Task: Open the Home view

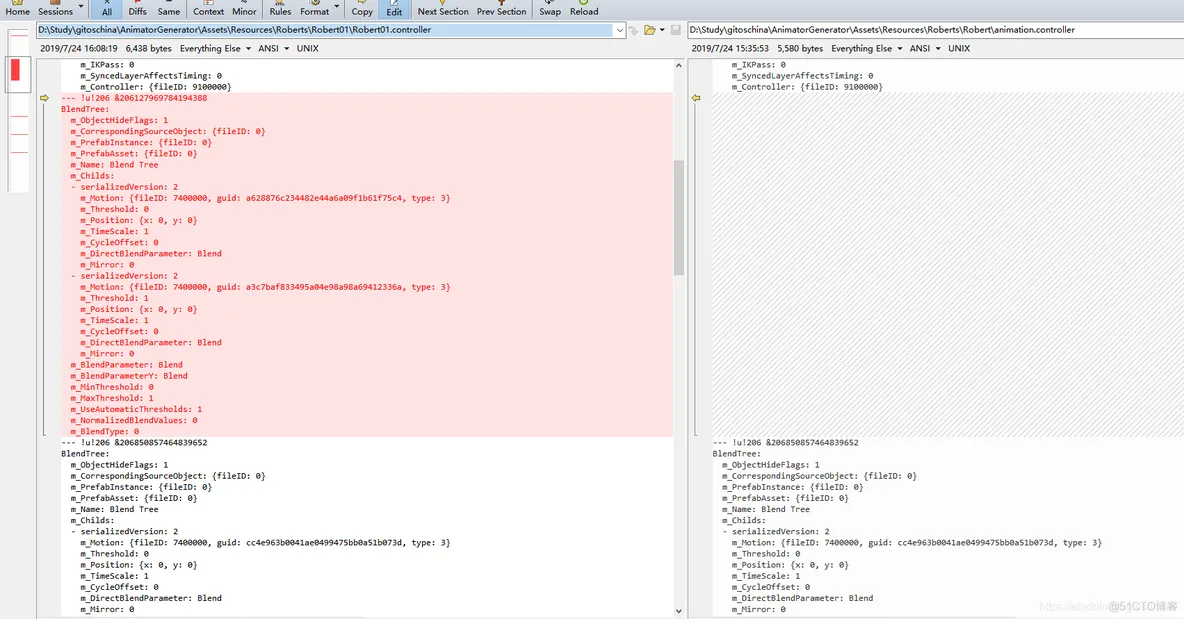Action: [x=17, y=9]
